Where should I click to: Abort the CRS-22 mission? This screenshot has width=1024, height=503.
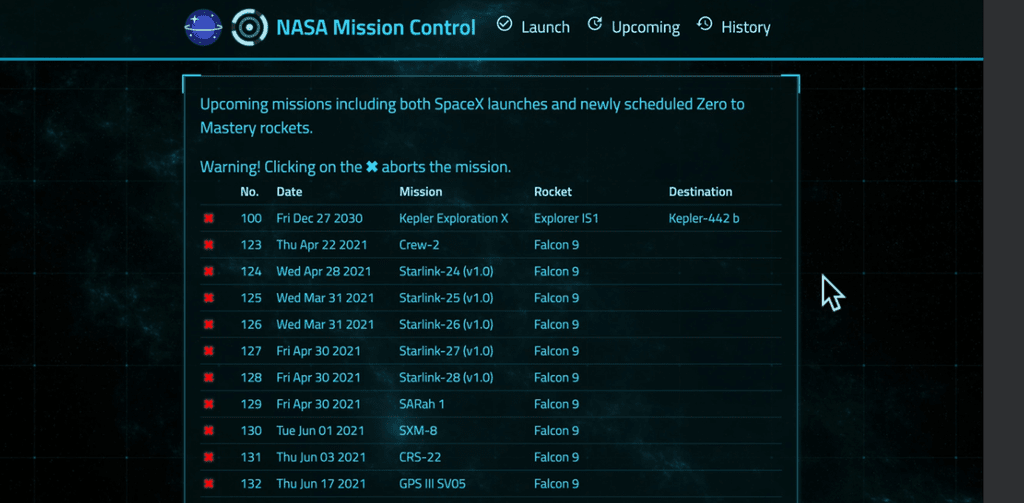[x=208, y=457]
